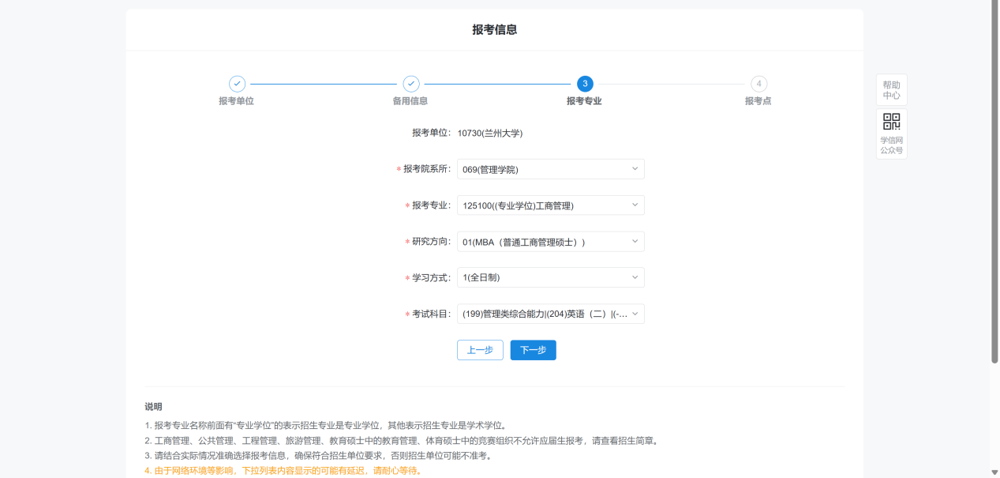Image resolution: width=1000 pixels, height=478 pixels.
Task: Click the 下一步 button
Action: click(533, 350)
